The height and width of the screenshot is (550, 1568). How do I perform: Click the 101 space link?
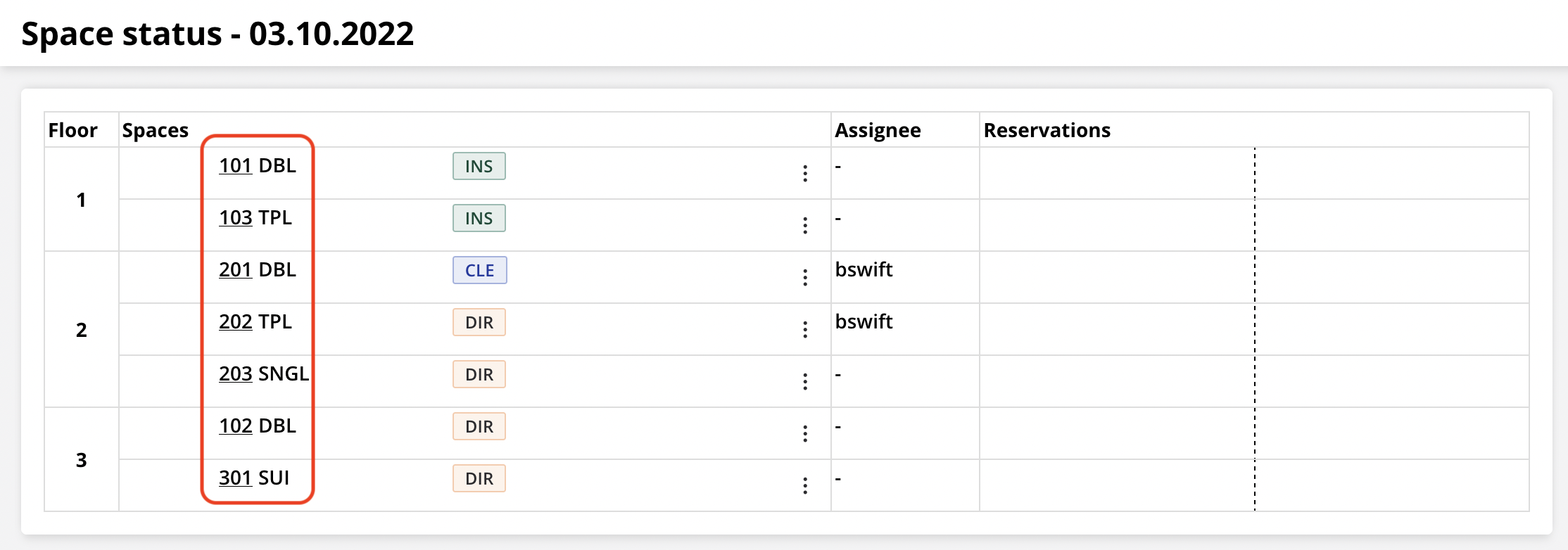point(235,166)
